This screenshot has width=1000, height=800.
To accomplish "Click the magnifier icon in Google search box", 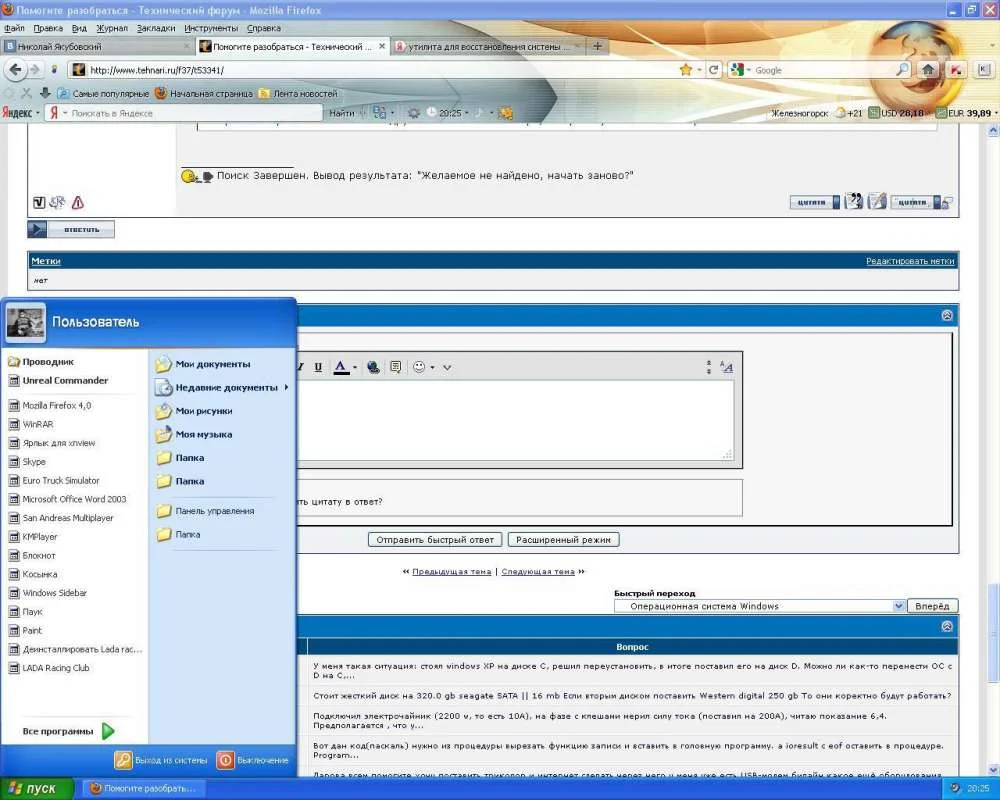I will coord(902,70).
